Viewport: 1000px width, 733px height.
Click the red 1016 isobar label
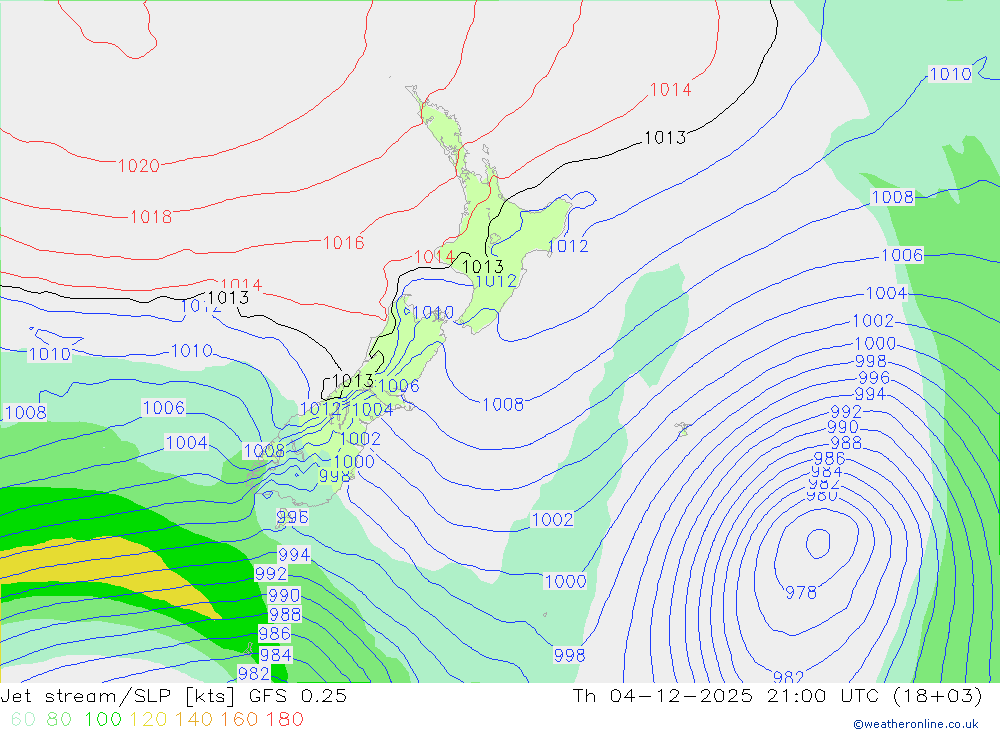[344, 242]
